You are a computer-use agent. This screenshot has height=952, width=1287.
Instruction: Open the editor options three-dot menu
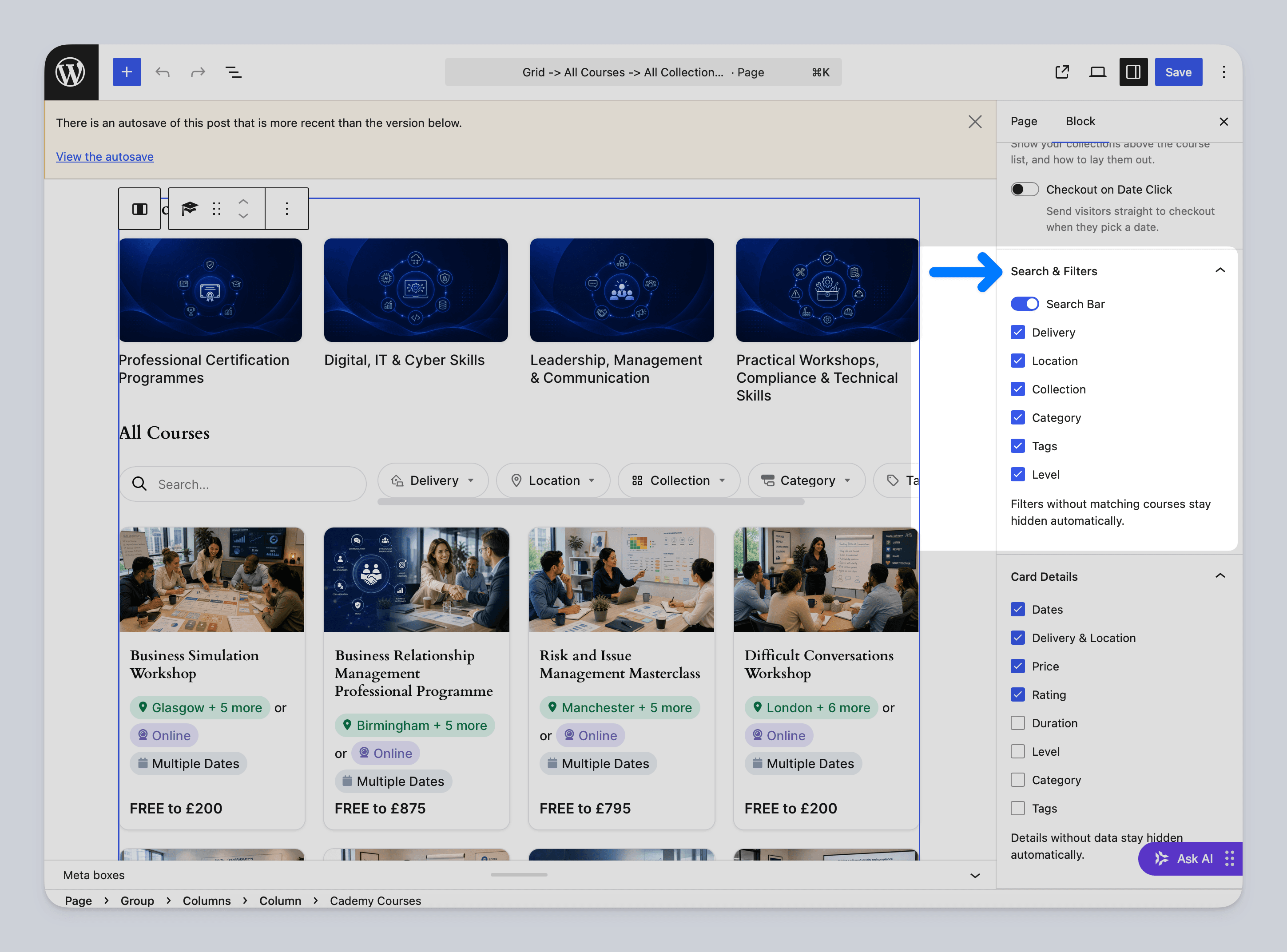point(1223,72)
